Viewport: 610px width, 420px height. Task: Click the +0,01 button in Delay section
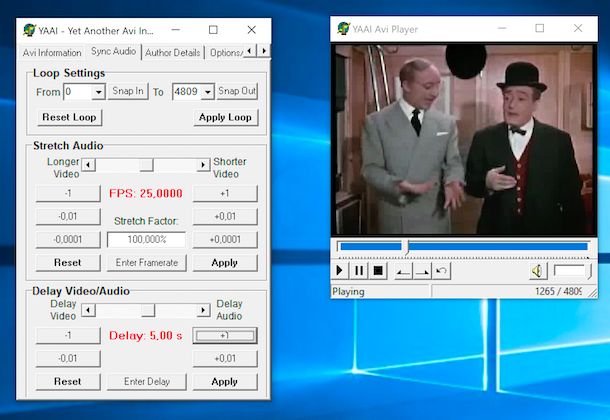pos(225,358)
